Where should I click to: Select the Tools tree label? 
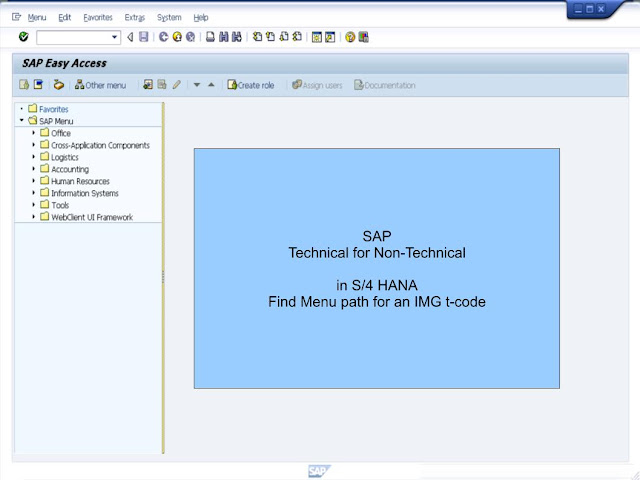[60, 205]
